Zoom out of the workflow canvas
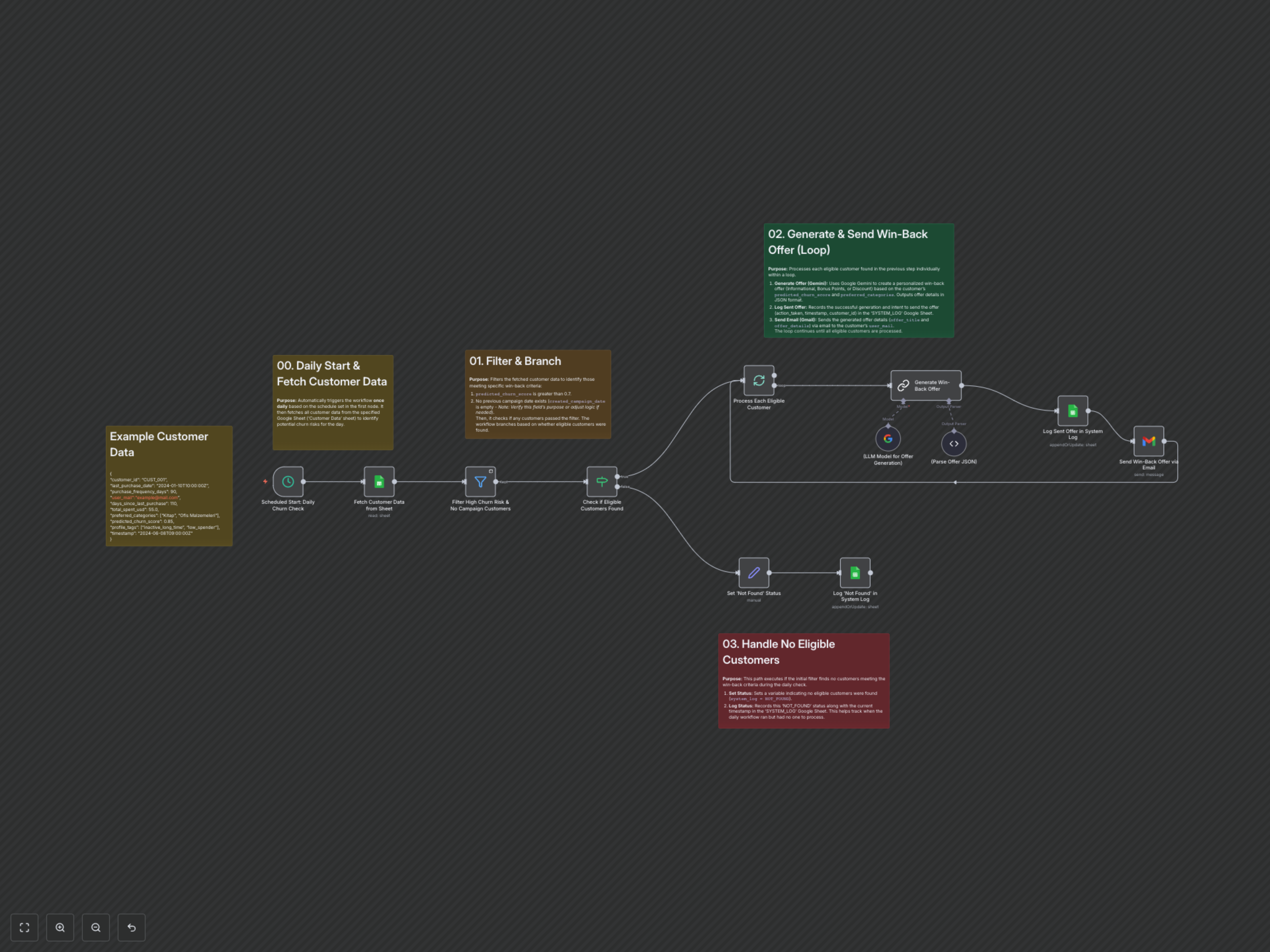The height and width of the screenshot is (952, 1270). (x=96, y=927)
